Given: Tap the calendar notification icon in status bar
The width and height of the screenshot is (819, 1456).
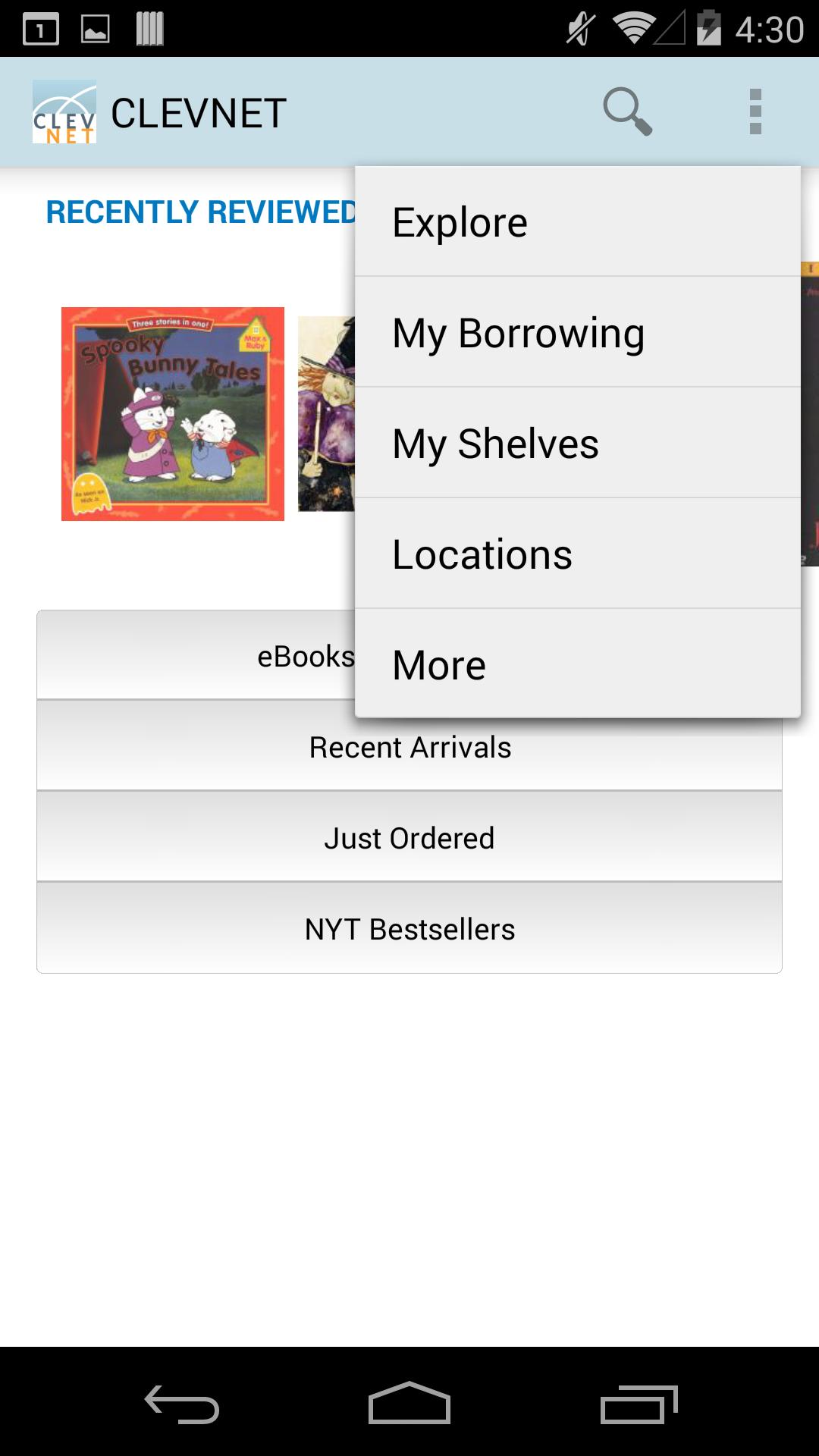Looking at the screenshot, I should coord(41,30).
